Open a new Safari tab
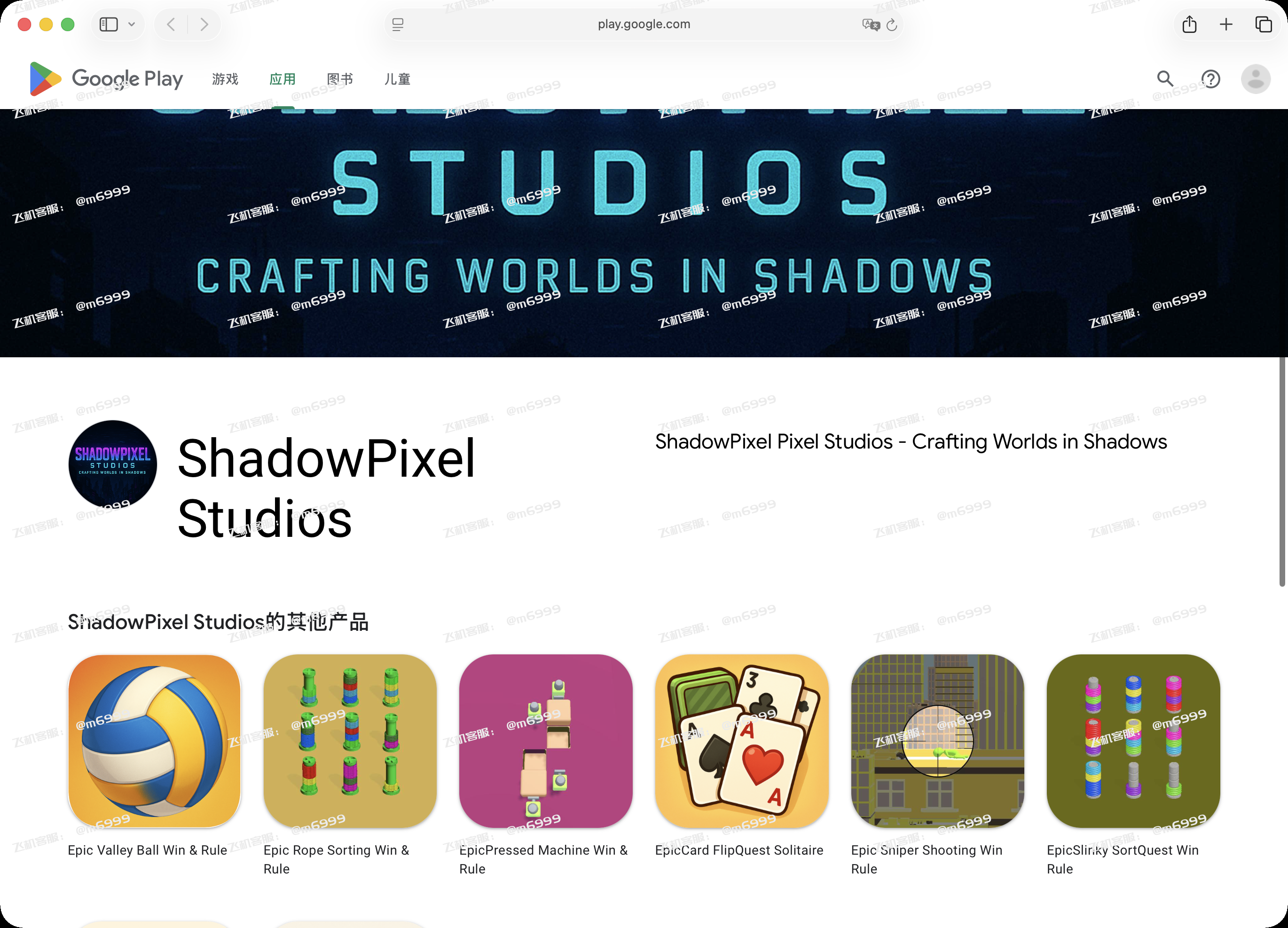The width and height of the screenshot is (1288, 928). tap(1225, 24)
